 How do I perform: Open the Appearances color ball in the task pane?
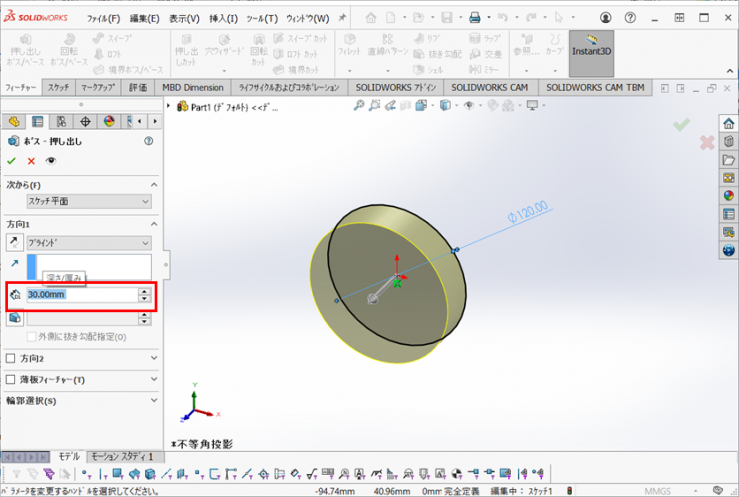729,196
